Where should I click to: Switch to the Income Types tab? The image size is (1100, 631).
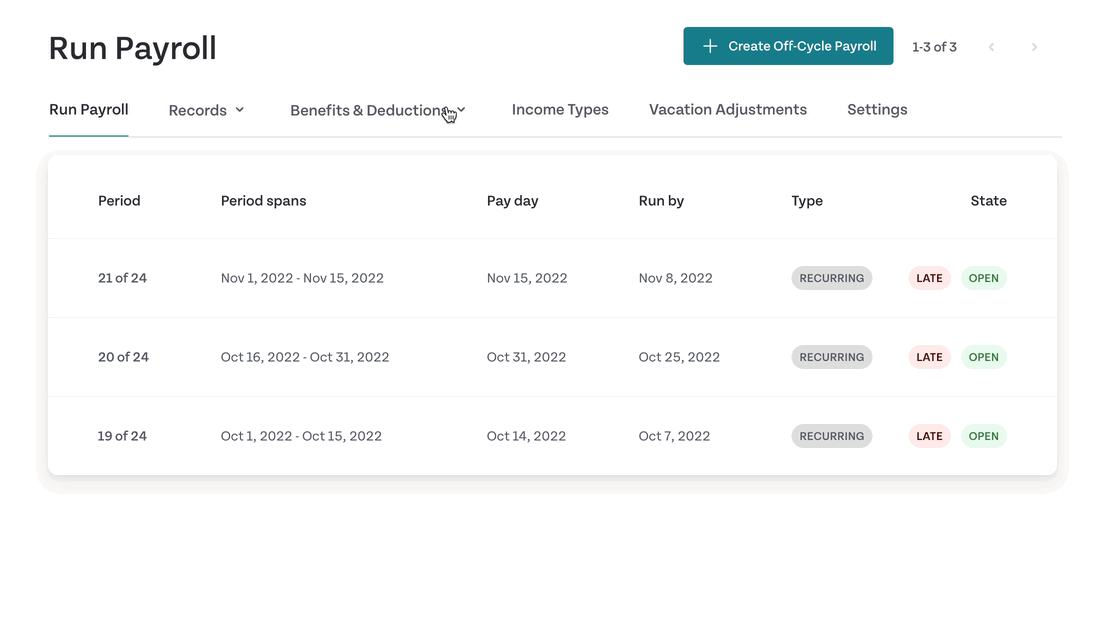[x=560, y=109]
